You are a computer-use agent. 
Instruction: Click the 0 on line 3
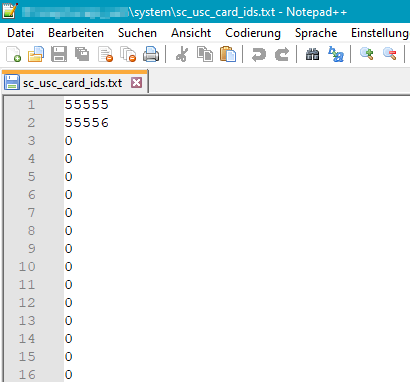coord(69,141)
